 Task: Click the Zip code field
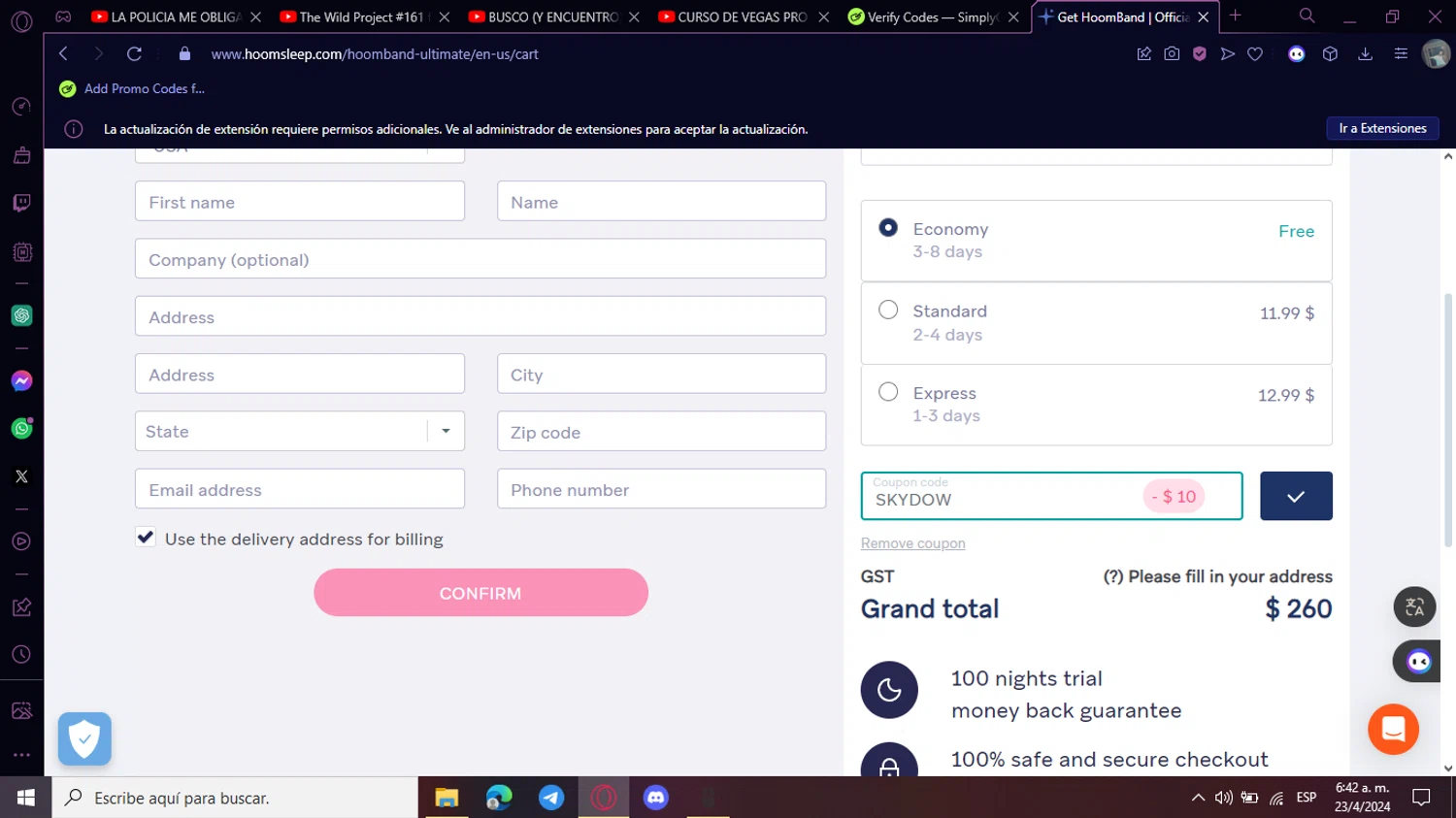[x=661, y=431]
